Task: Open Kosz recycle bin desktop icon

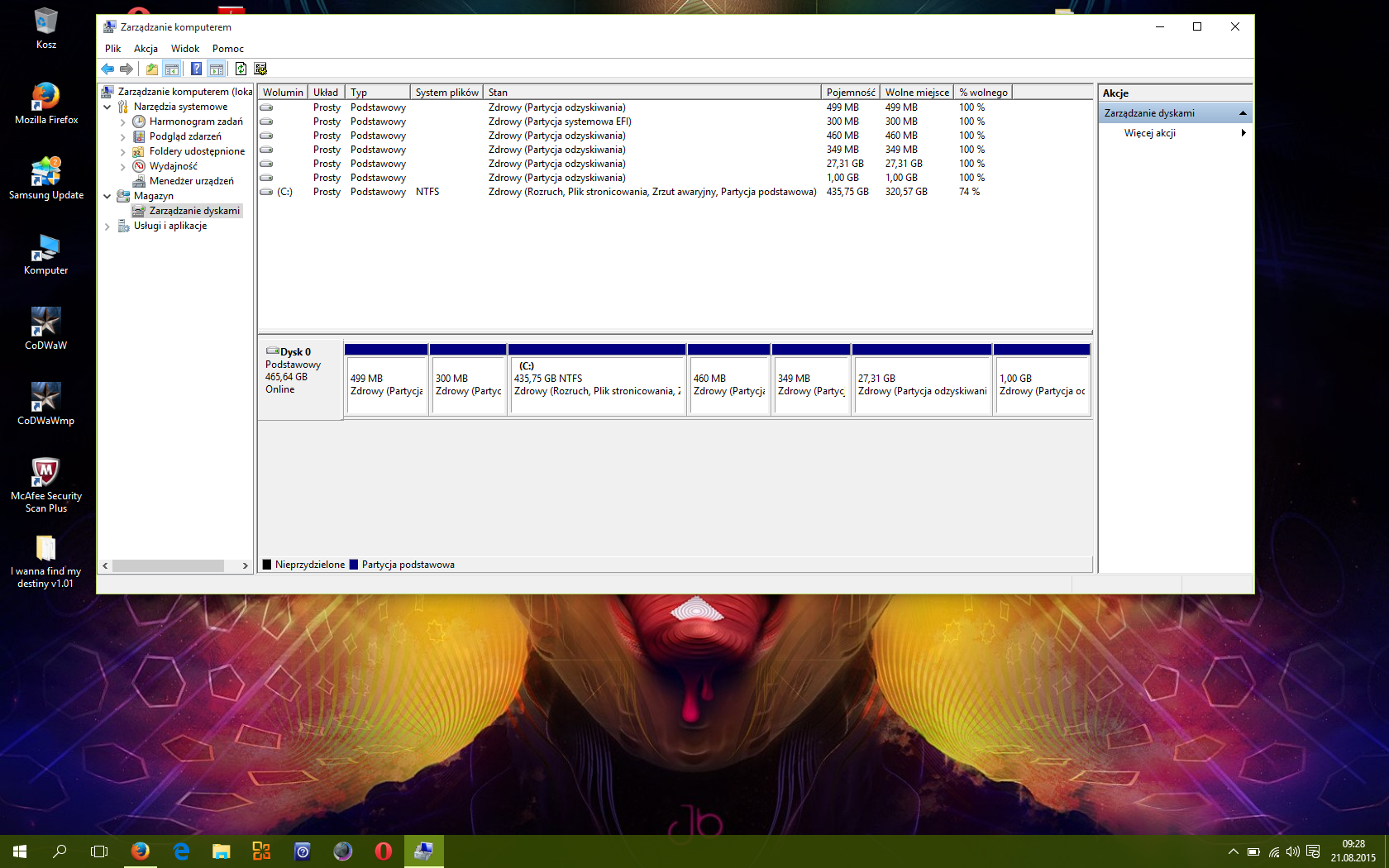Action: 46,29
